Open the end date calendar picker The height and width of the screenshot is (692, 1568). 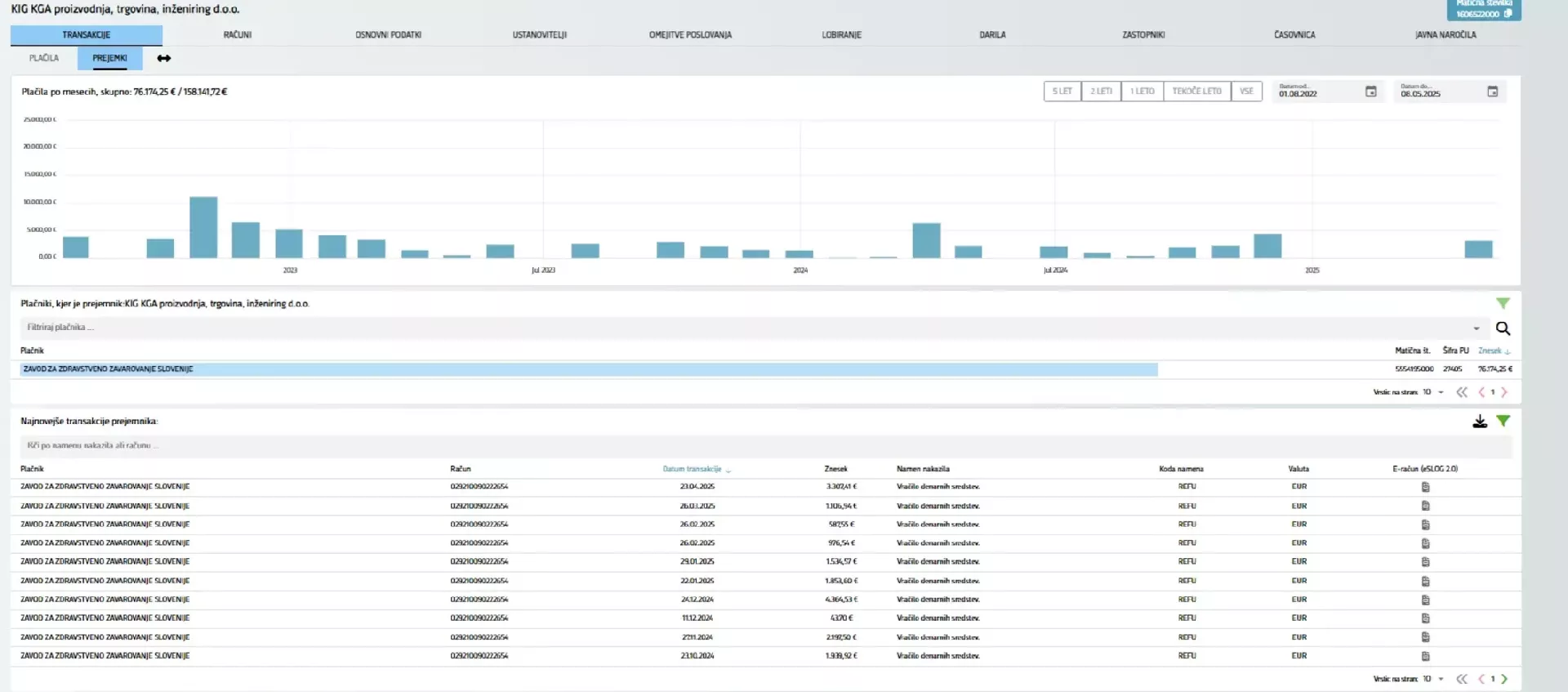(1492, 92)
